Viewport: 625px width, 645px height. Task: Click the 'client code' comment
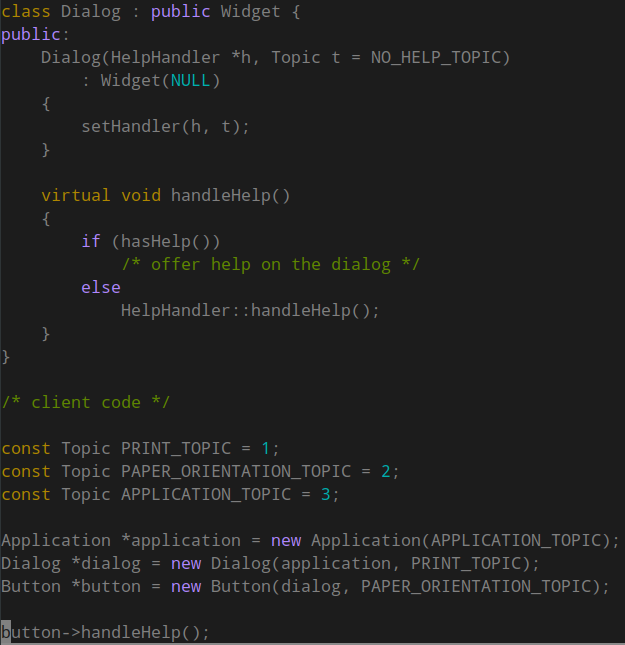pyautogui.click(x=86, y=402)
